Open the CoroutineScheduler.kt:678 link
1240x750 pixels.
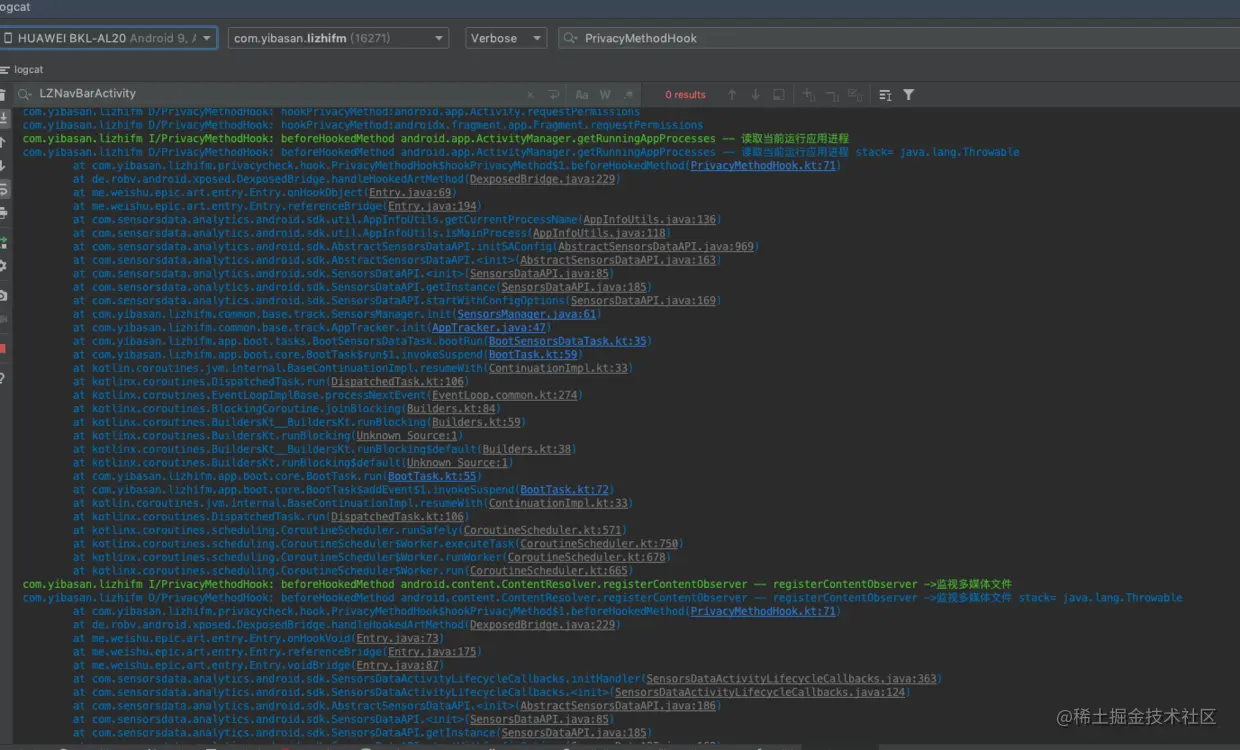587,557
